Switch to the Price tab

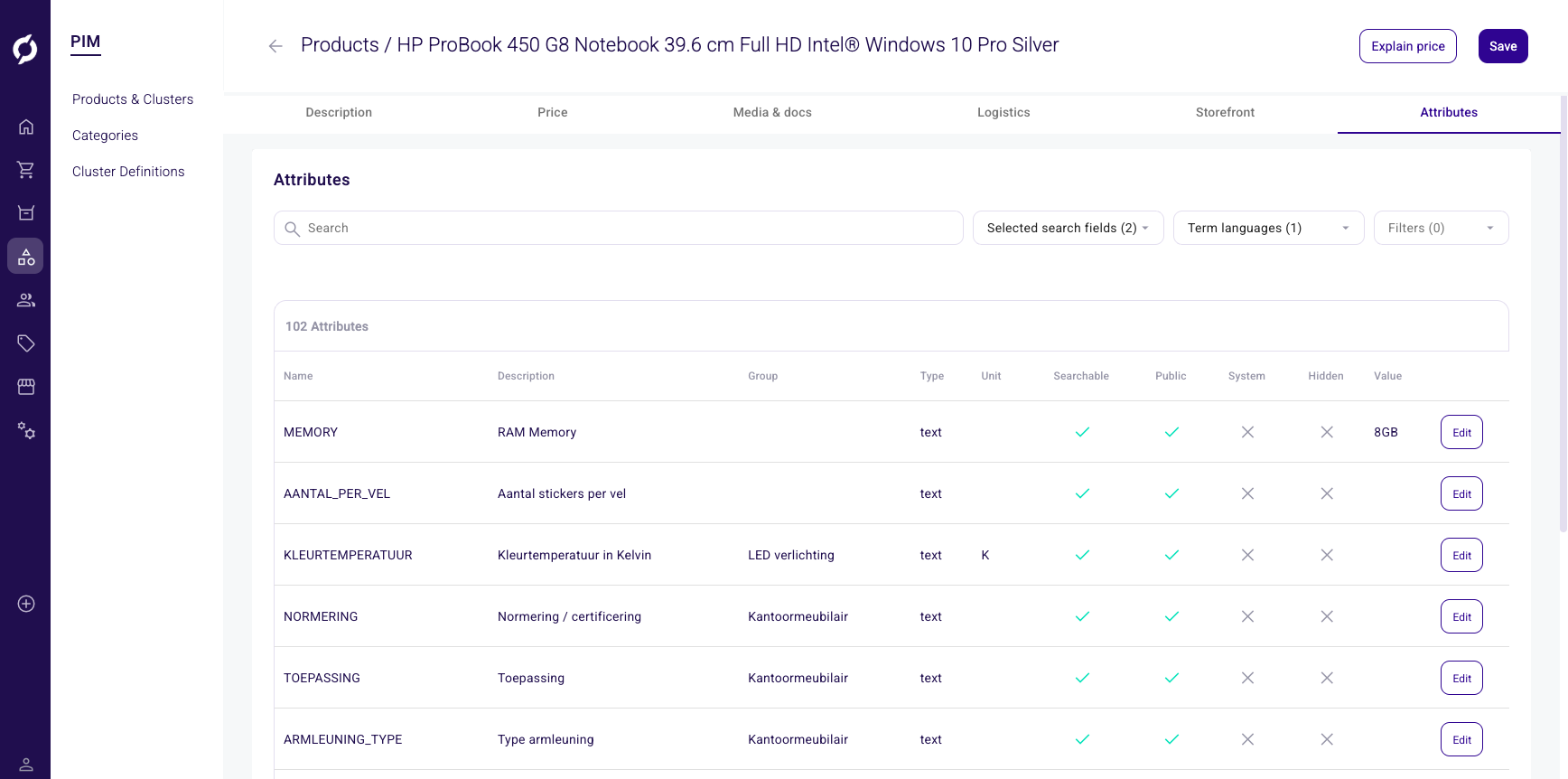coord(553,112)
